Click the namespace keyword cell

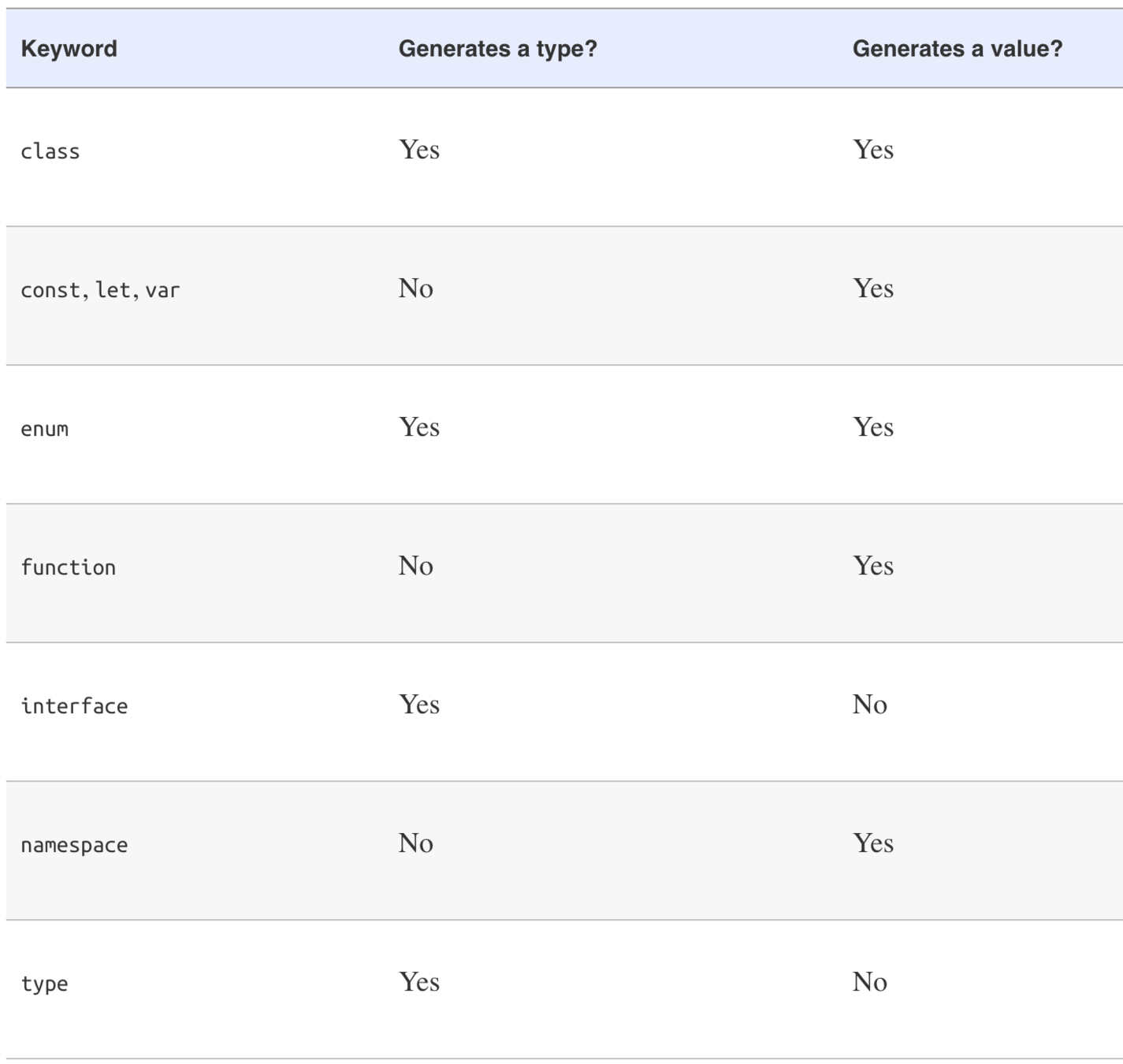[74, 845]
